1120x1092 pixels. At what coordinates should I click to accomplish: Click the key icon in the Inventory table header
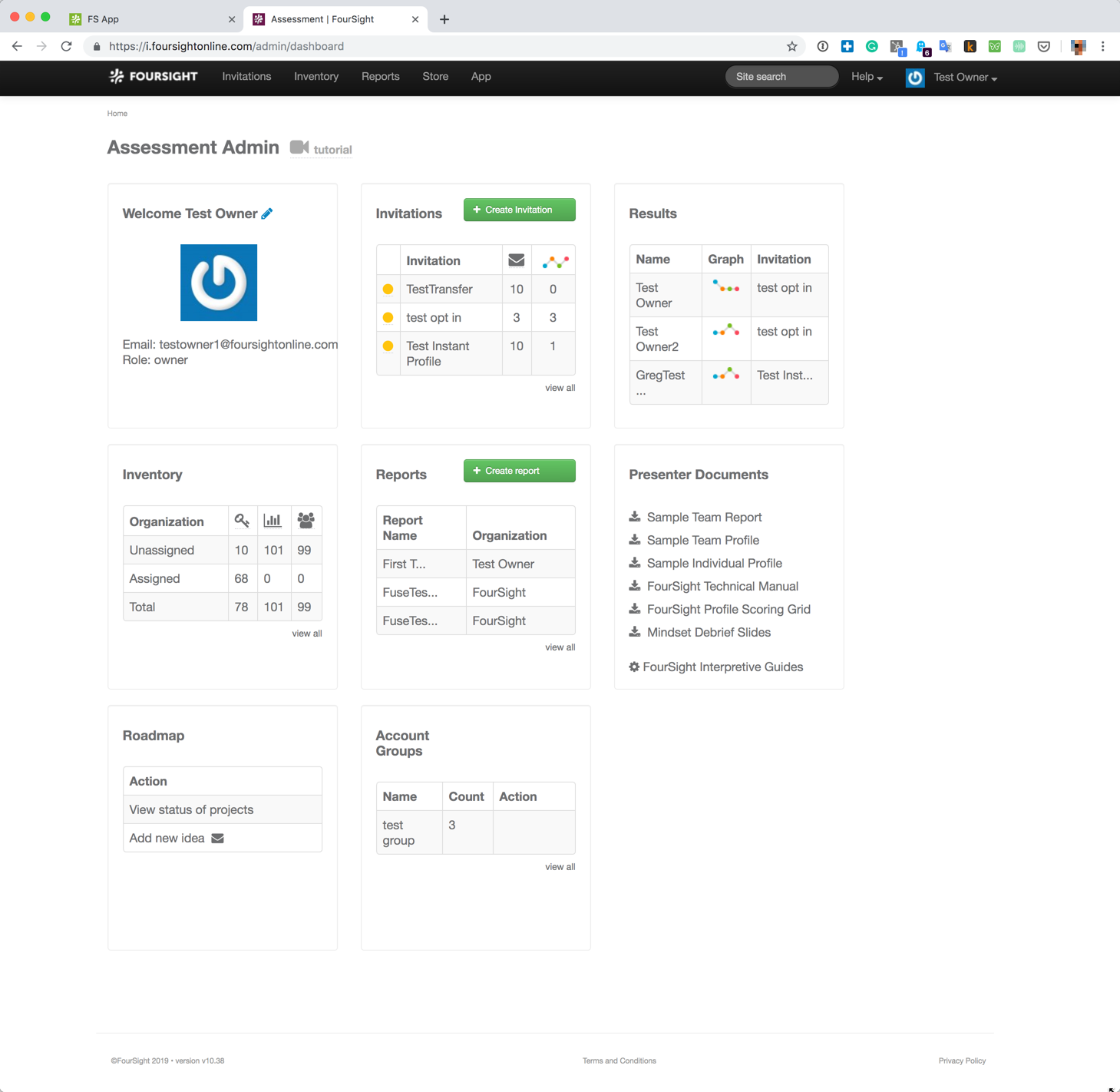[x=242, y=520]
